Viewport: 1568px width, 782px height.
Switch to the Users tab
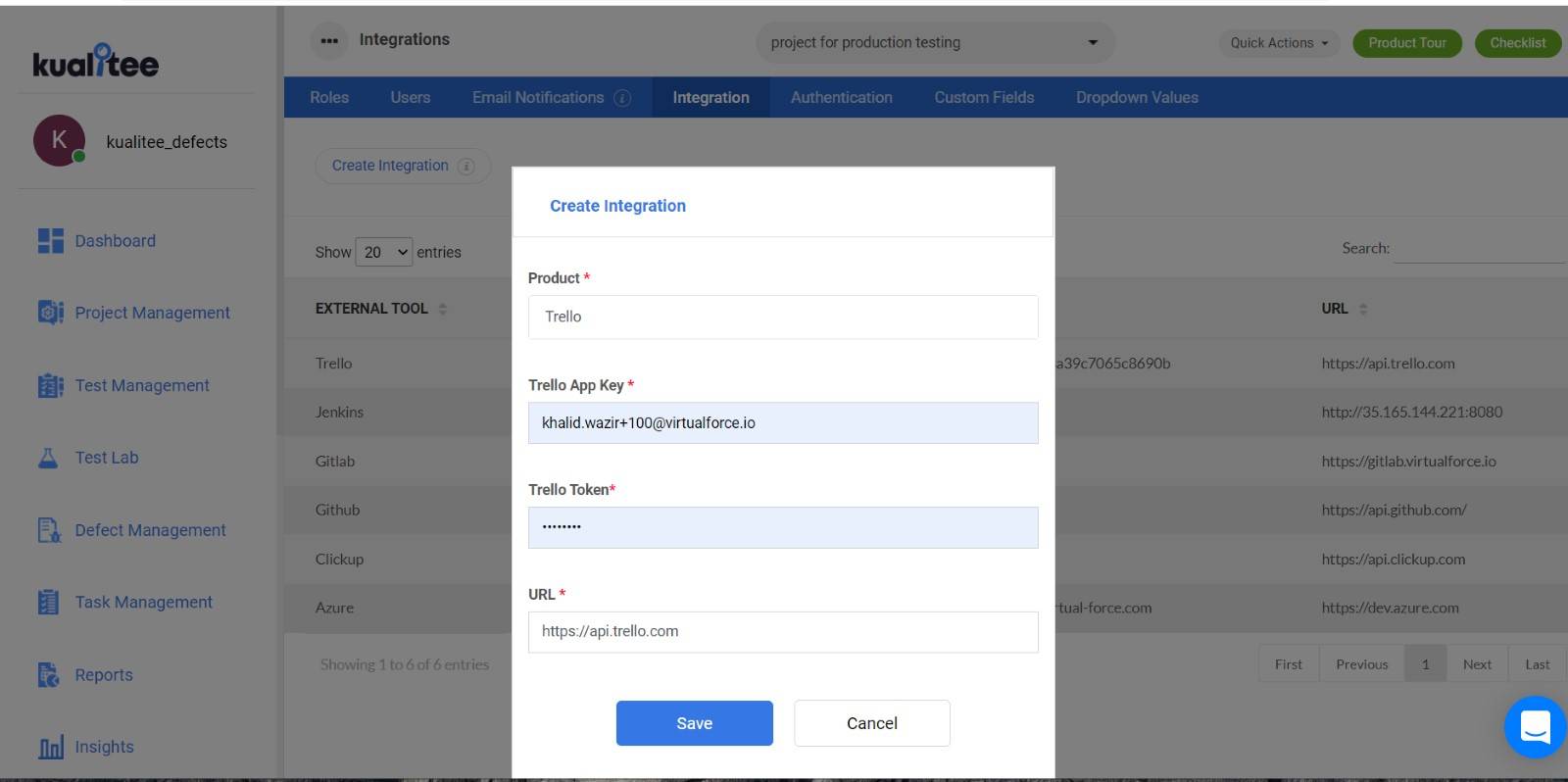[x=411, y=97]
